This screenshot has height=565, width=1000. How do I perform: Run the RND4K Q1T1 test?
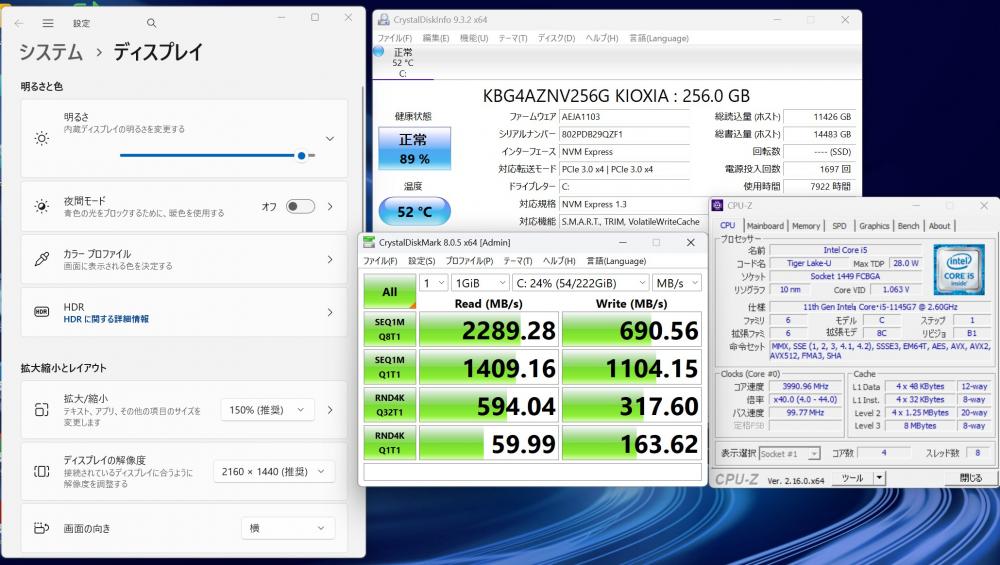[x=389, y=443]
